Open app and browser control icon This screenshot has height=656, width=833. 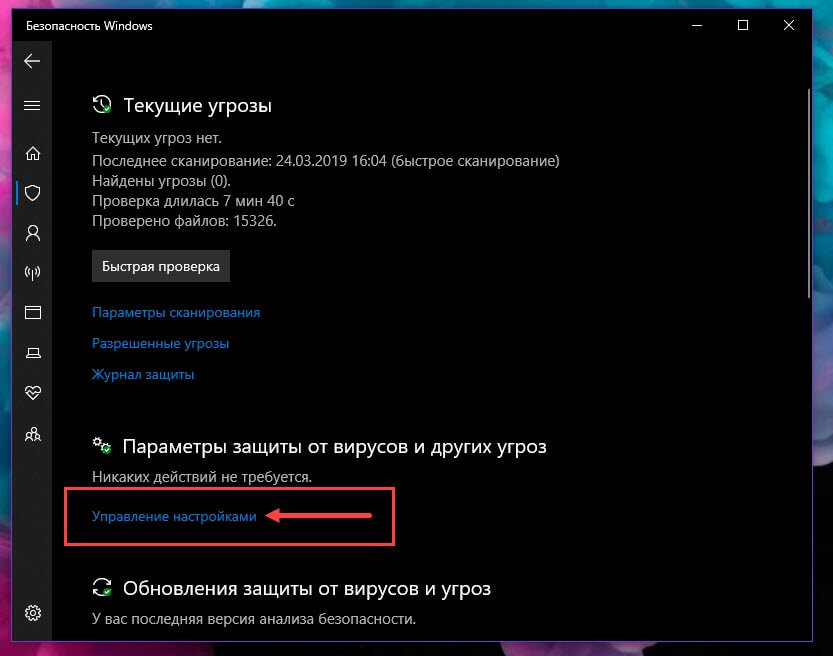pyautogui.click(x=32, y=312)
